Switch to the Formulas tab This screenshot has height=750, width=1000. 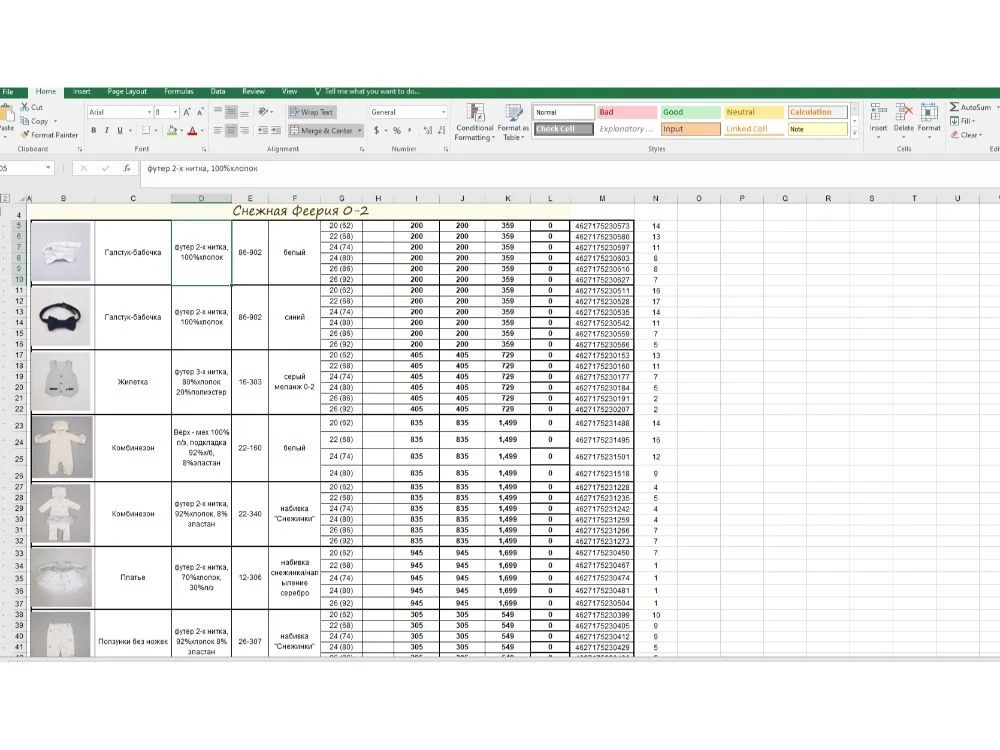pyautogui.click(x=179, y=92)
